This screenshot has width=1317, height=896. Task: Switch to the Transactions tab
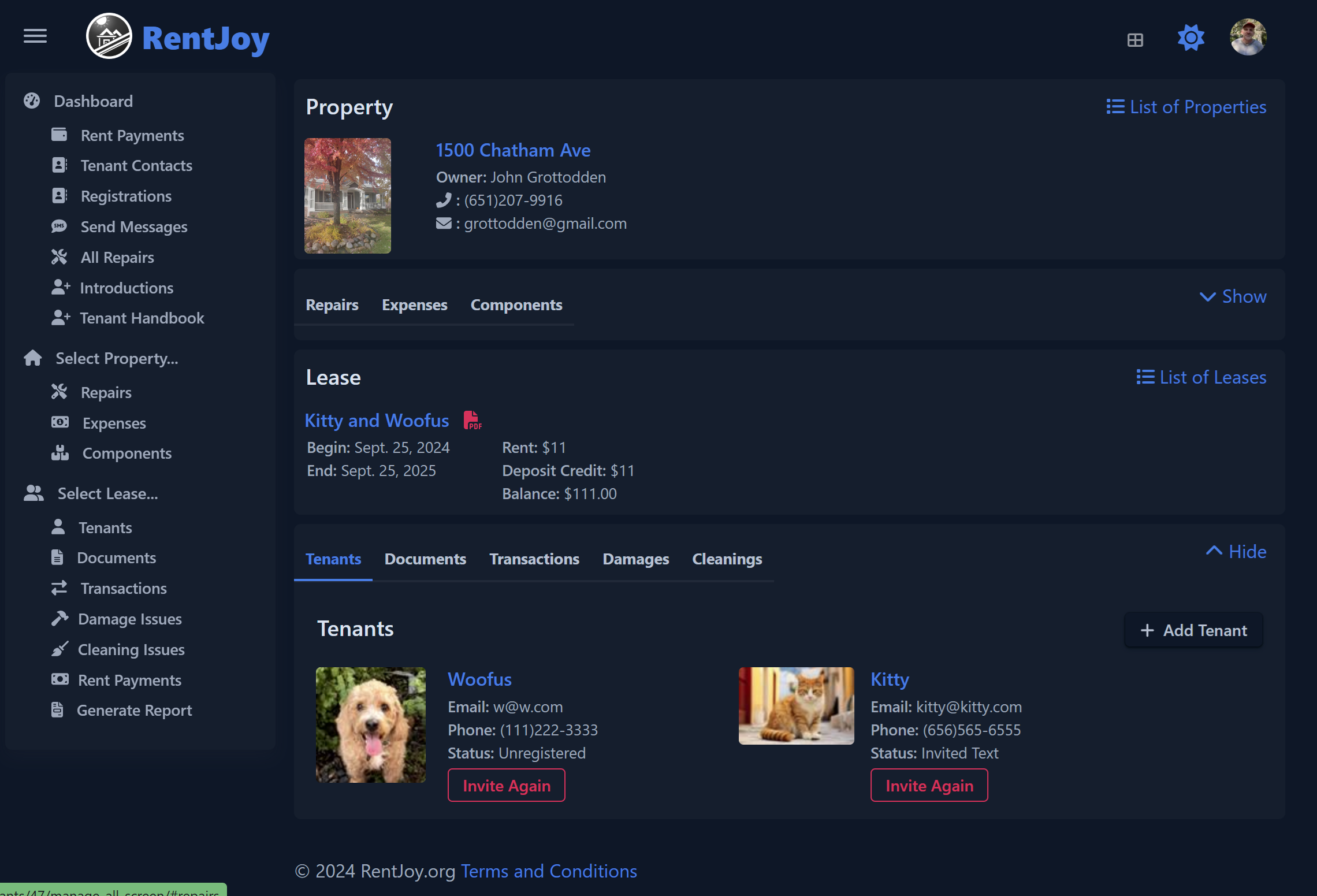534,559
